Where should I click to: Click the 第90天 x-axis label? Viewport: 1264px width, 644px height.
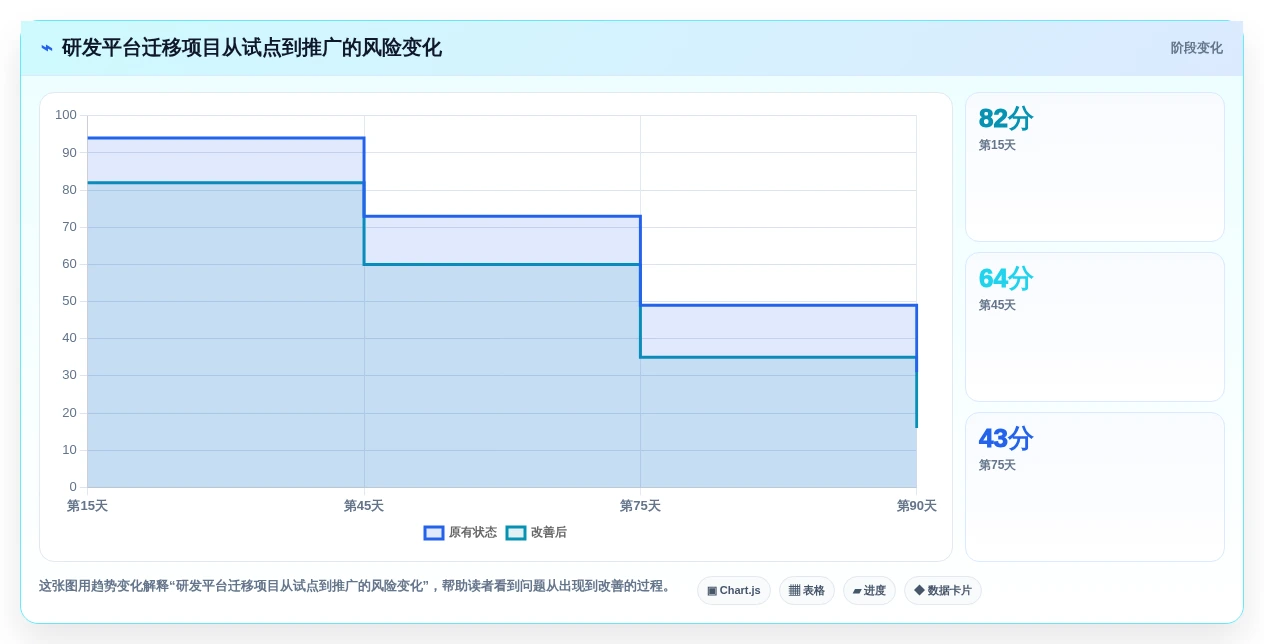[x=917, y=506]
